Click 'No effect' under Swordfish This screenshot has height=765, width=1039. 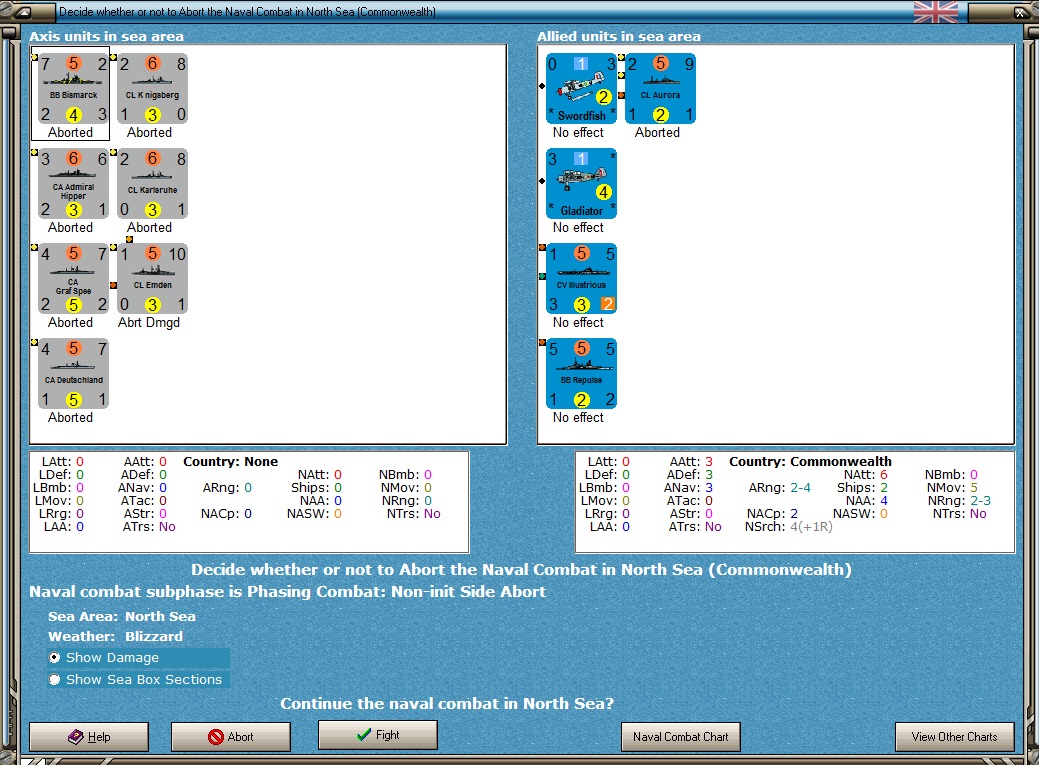578,133
